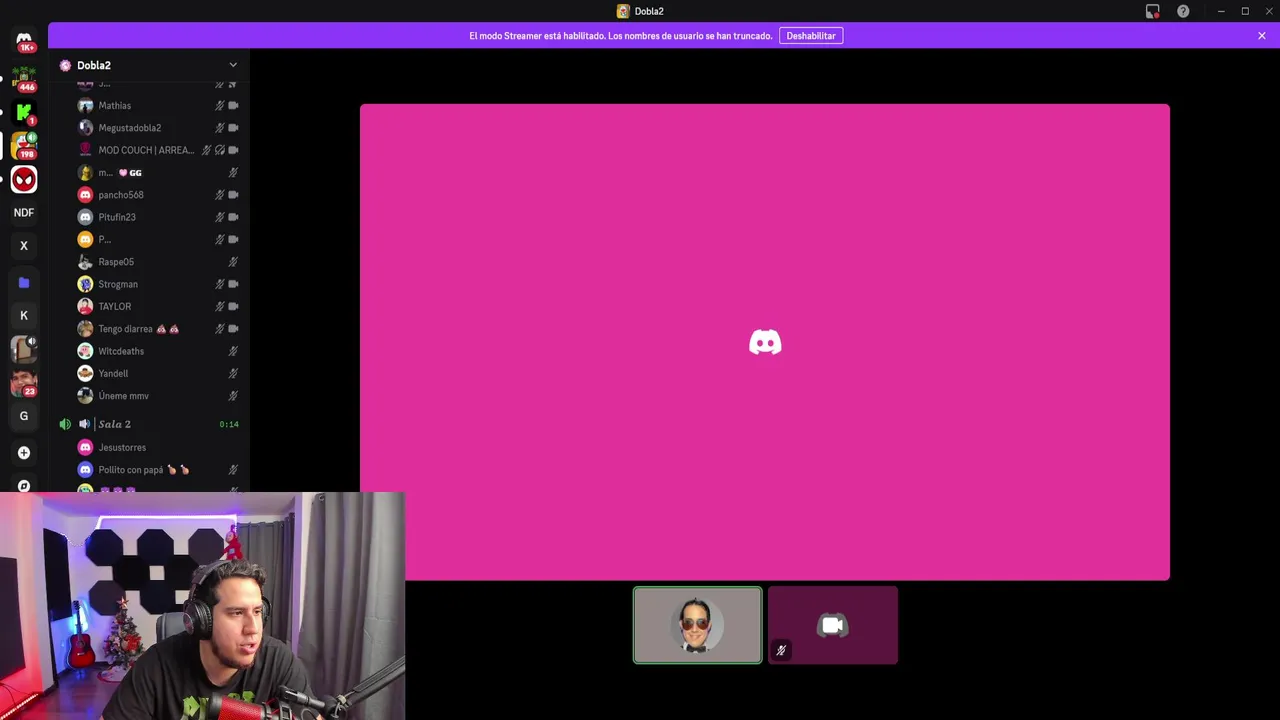Open the server with the 198 badge
Screen dimensions: 1280x720
click(24, 146)
